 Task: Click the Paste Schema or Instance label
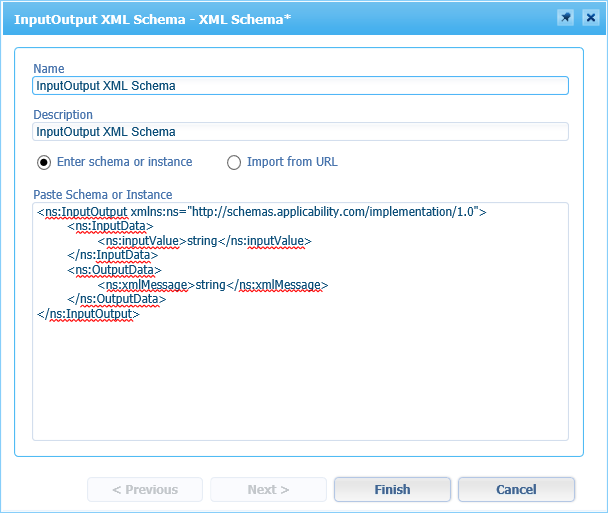pos(103,195)
